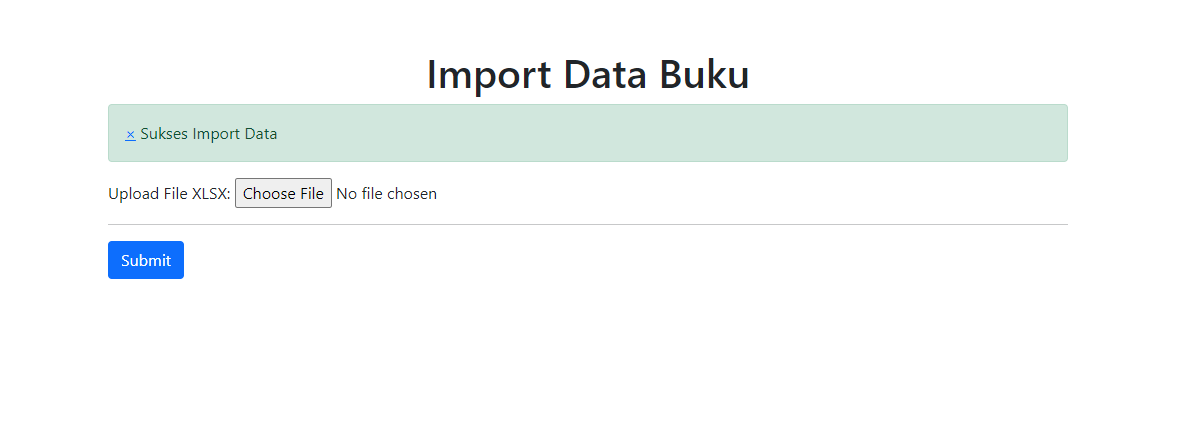1194x424 pixels.
Task: Click the 'Import Data Buku' heading
Action: point(588,75)
